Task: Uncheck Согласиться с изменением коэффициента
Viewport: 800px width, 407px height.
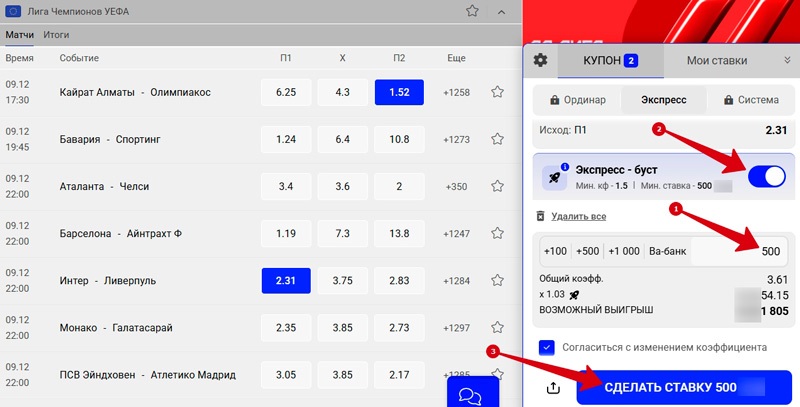Action: pyautogui.click(x=546, y=347)
